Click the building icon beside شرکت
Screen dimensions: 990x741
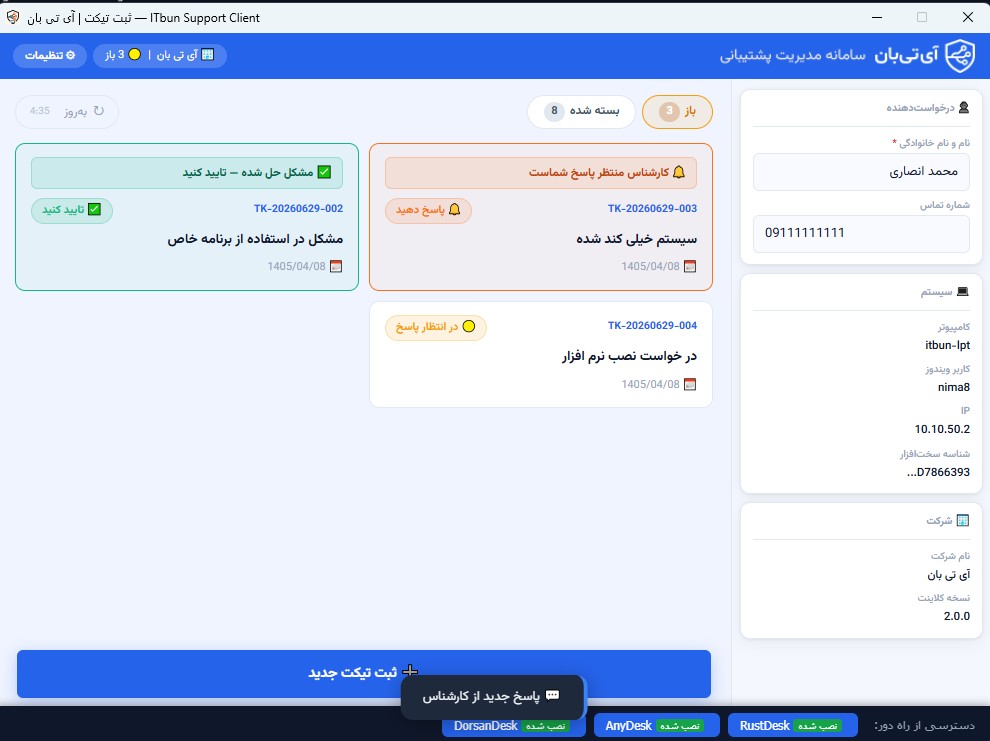(963, 520)
